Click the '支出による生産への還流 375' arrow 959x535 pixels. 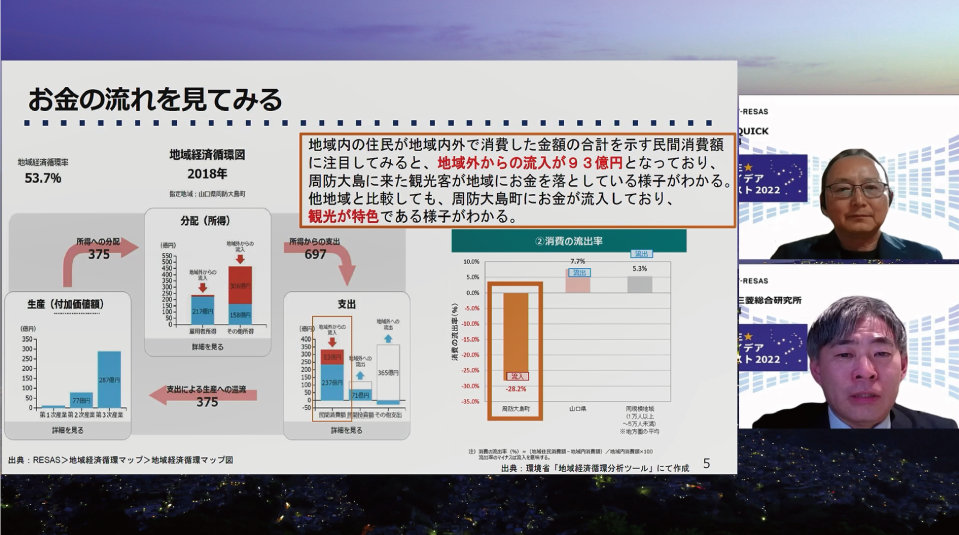[204, 396]
